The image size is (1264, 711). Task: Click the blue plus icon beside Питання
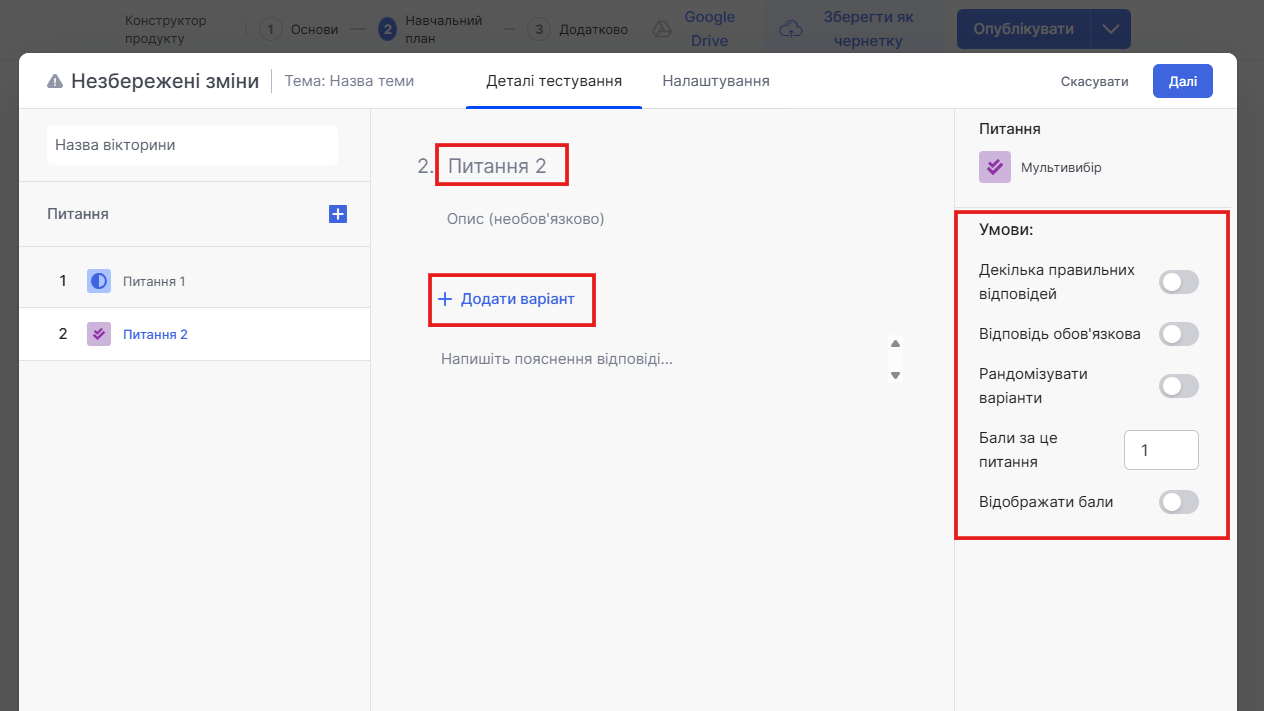(338, 214)
